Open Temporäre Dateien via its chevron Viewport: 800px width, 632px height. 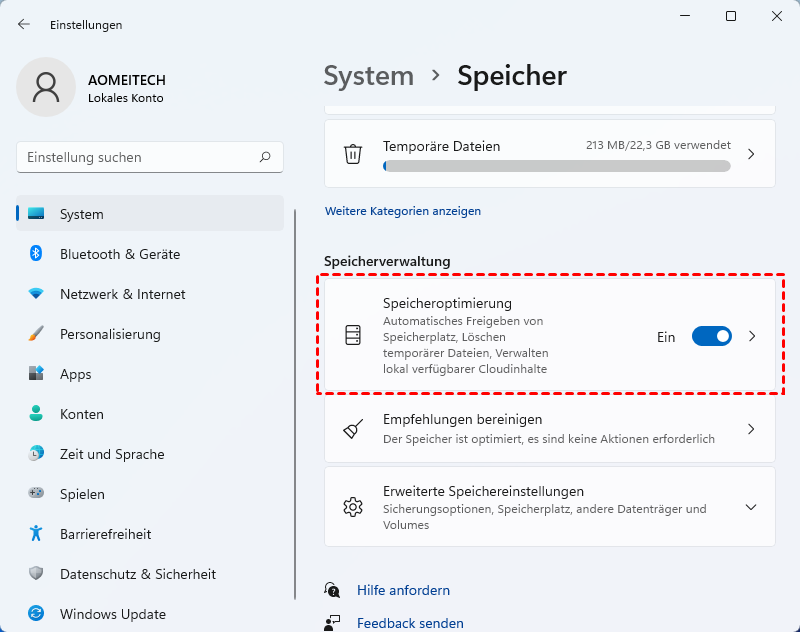[751, 154]
